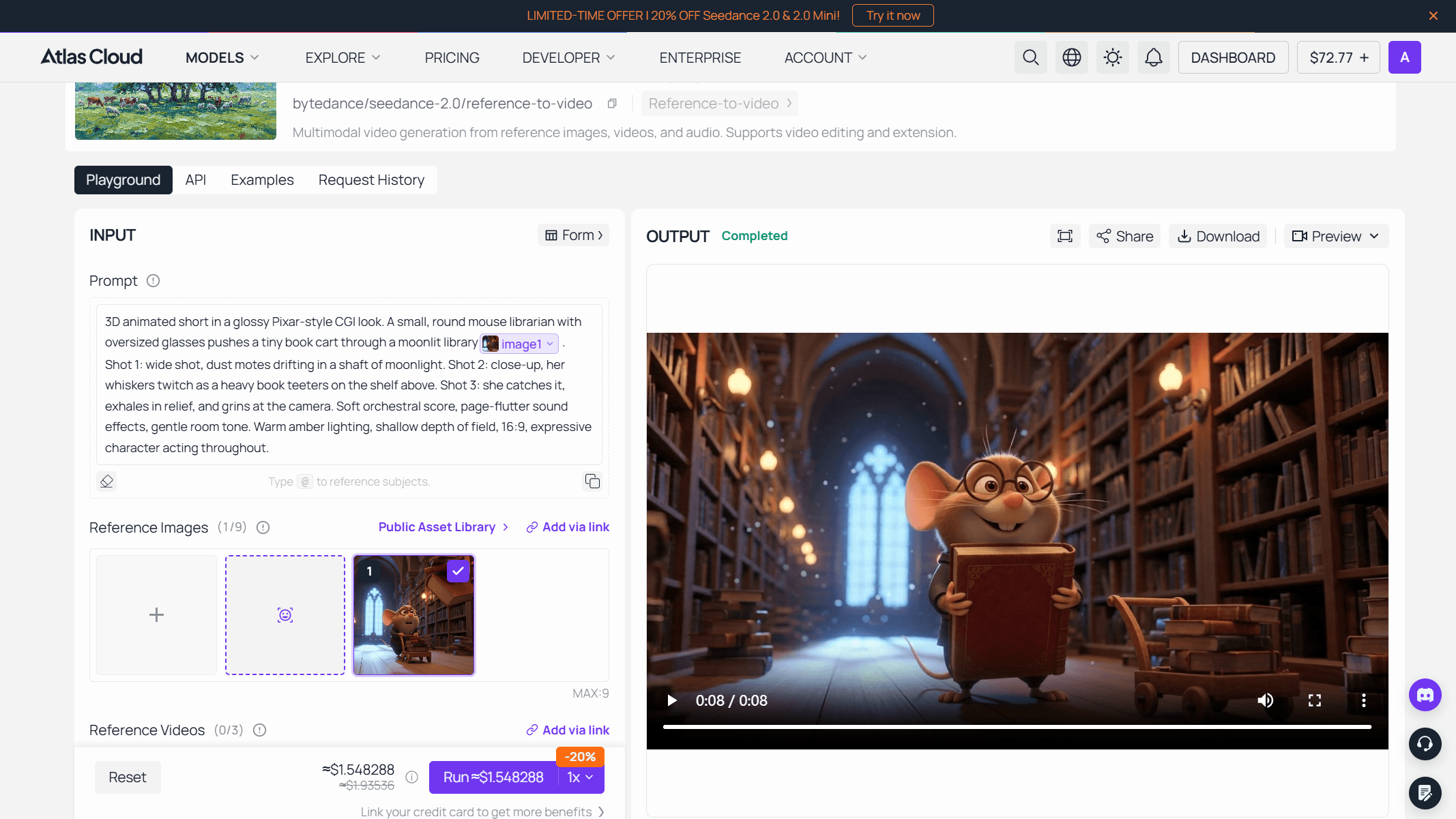Expand the EXPLORE menu
Viewport: 1456px width, 819px height.
click(343, 58)
